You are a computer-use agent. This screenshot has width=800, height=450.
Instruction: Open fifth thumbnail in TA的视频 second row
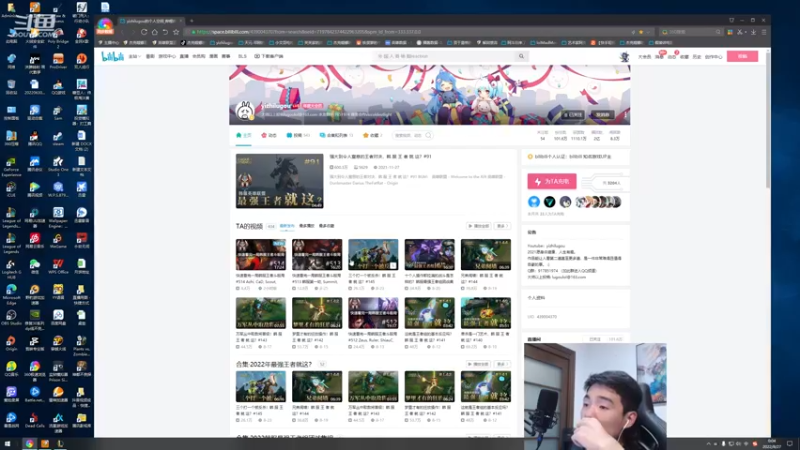(485, 313)
